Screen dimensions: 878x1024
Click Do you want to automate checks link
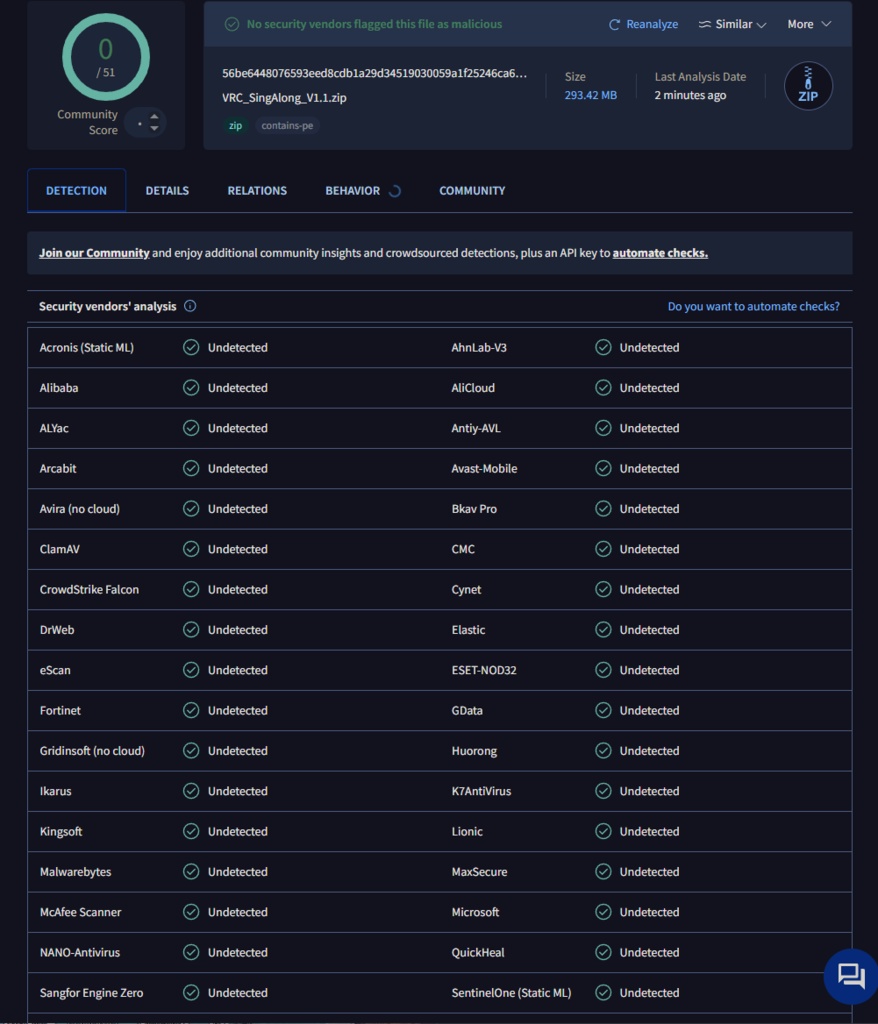coord(753,306)
